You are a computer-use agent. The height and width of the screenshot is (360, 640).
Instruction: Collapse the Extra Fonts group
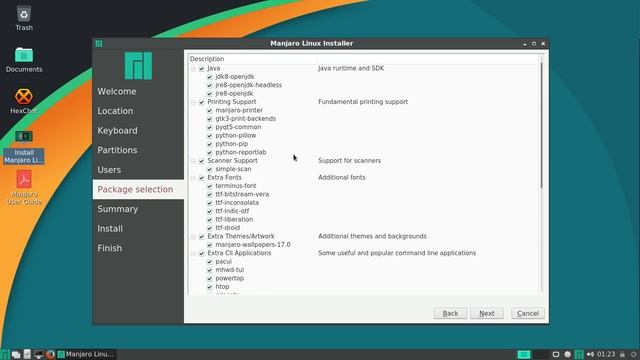point(193,178)
